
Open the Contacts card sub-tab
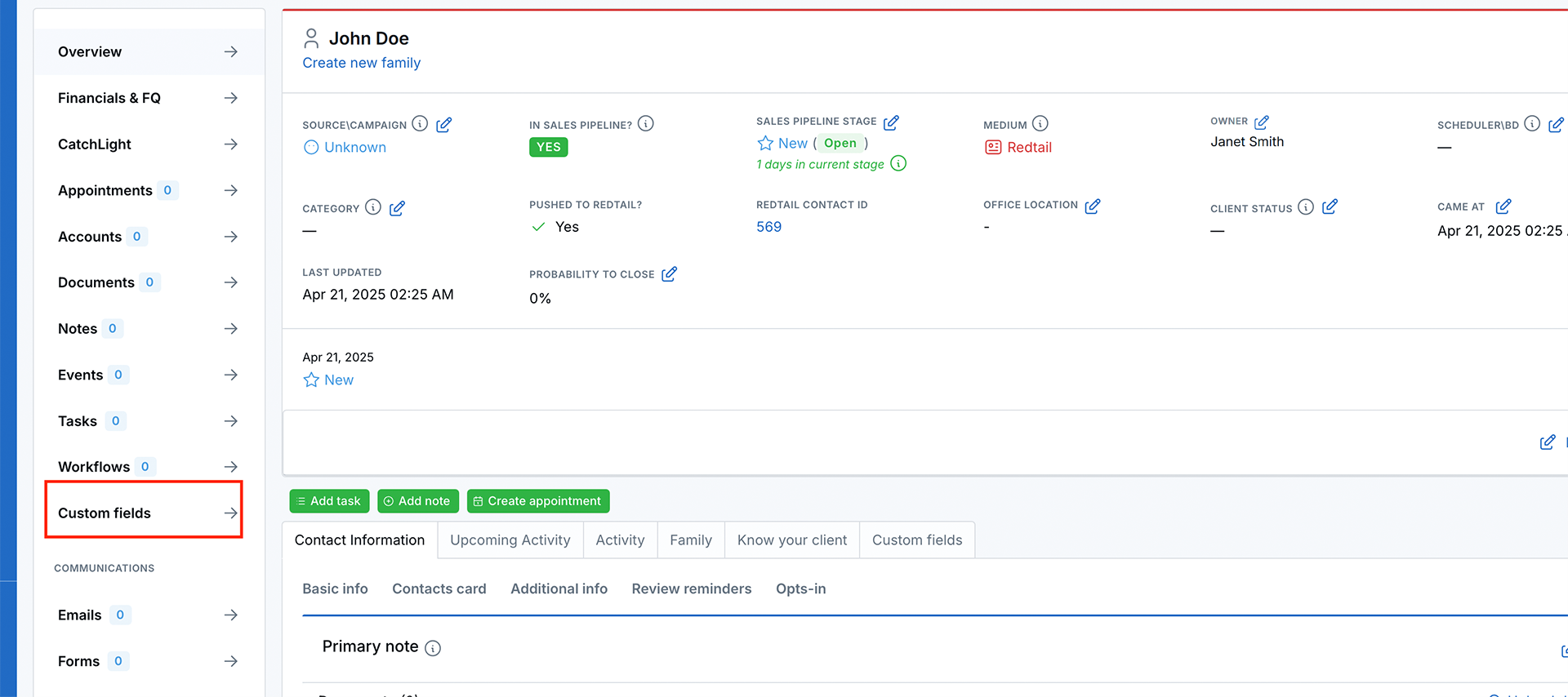click(439, 588)
